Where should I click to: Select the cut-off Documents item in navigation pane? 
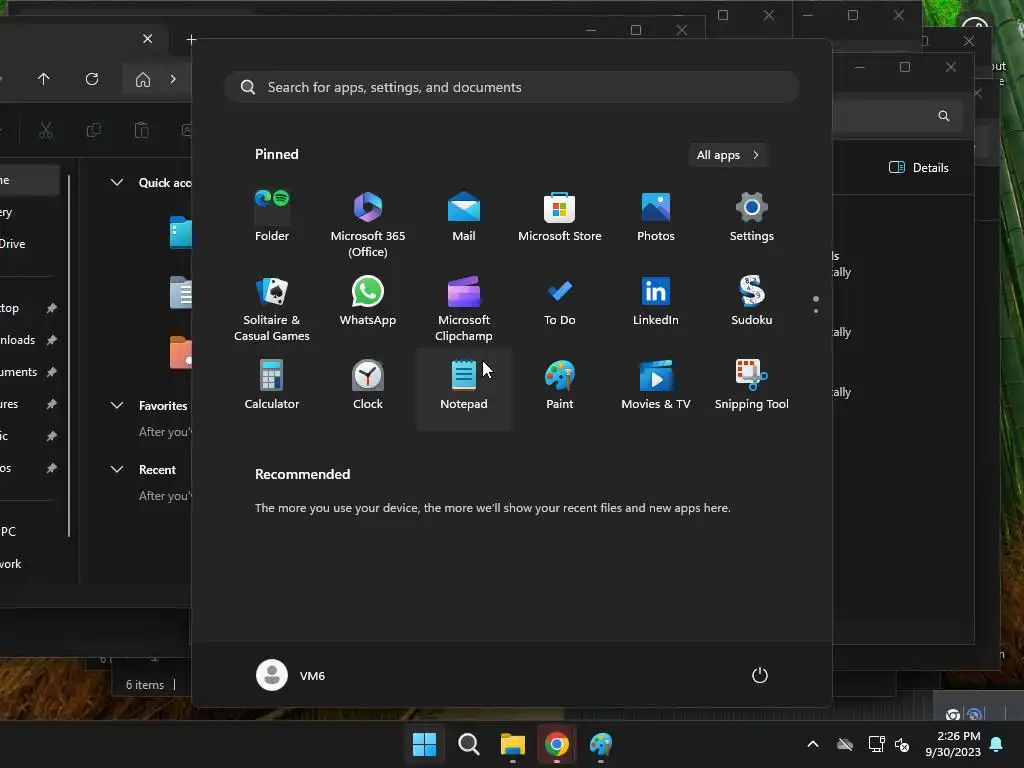pyautogui.click(x=18, y=372)
